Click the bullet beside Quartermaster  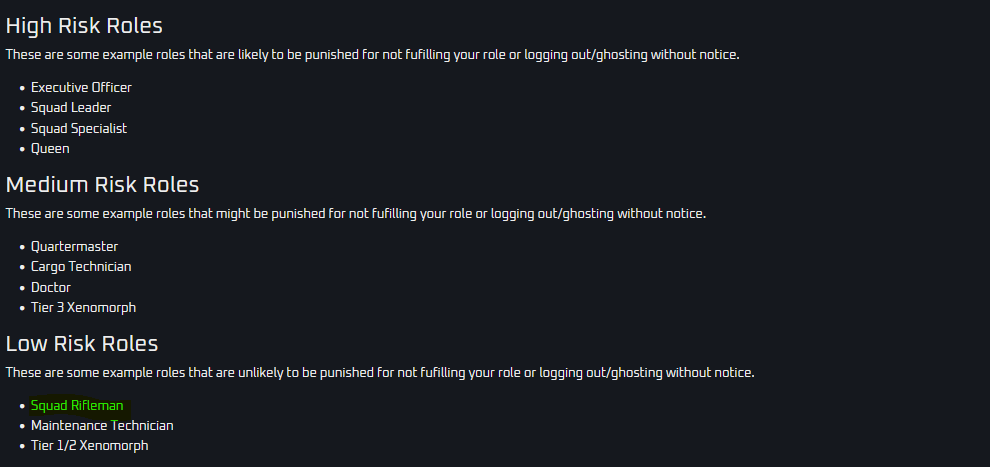(22, 247)
